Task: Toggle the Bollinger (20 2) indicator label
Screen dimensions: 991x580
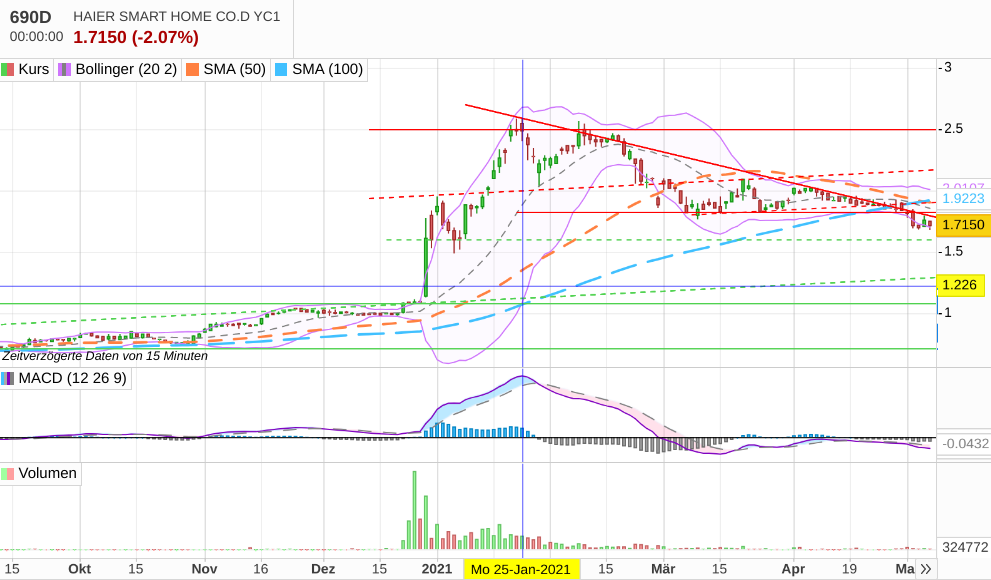Action: pyautogui.click(x=126, y=69)
